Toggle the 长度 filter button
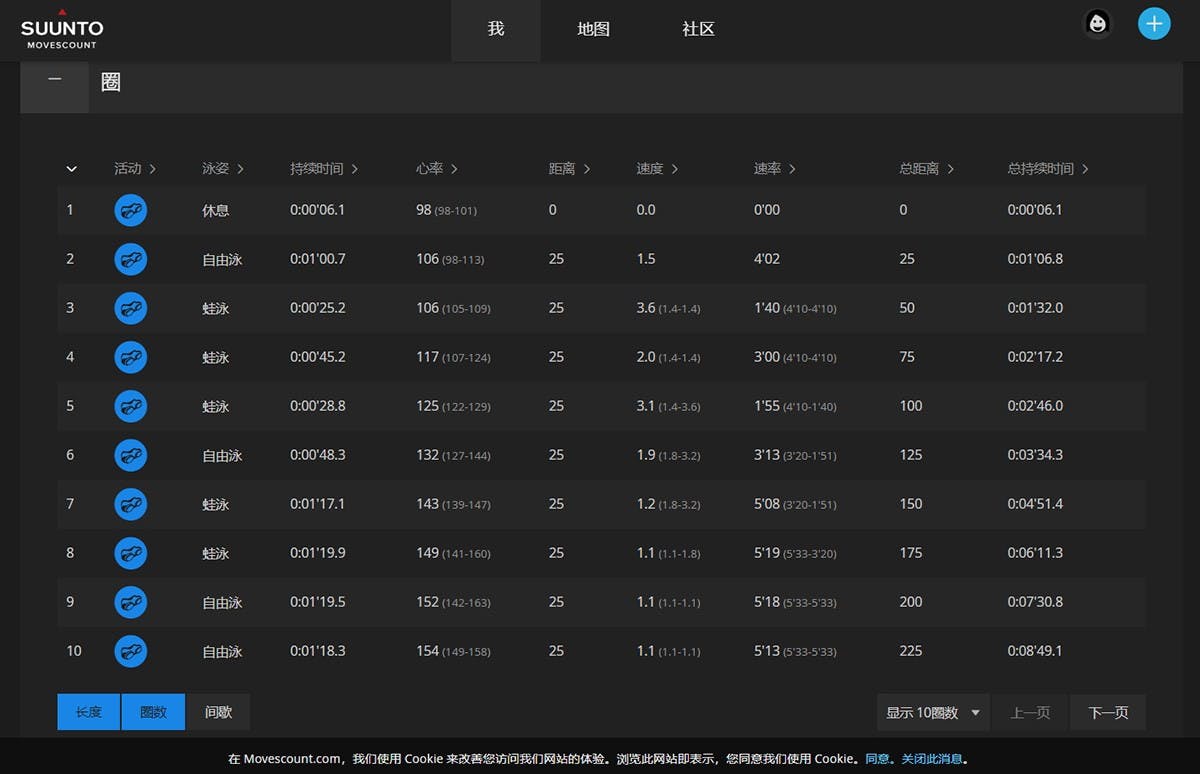 pyautogui.click(x=89, y=712)
